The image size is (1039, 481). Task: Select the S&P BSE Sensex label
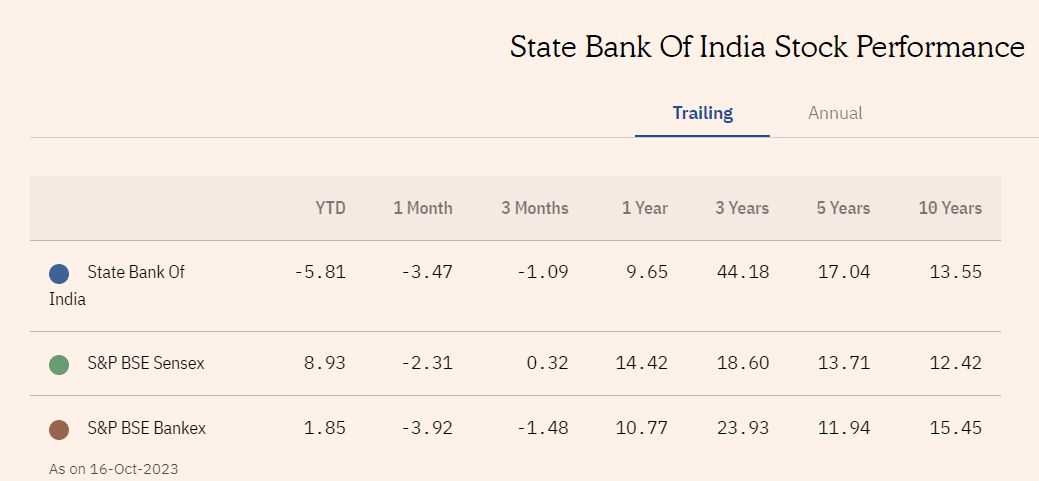tap(145, 364)
